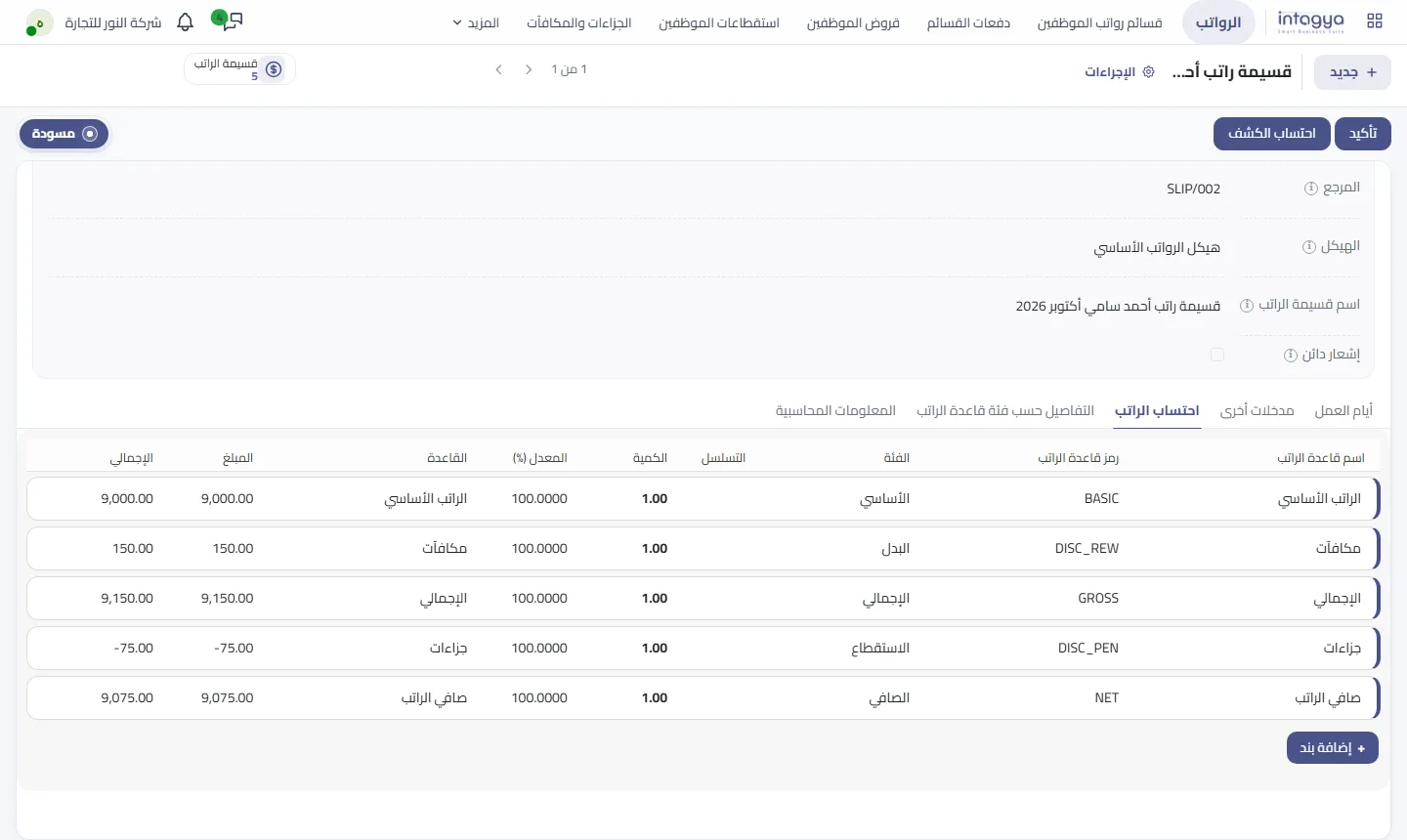Go to the next record with right chevron

[529, 69]
